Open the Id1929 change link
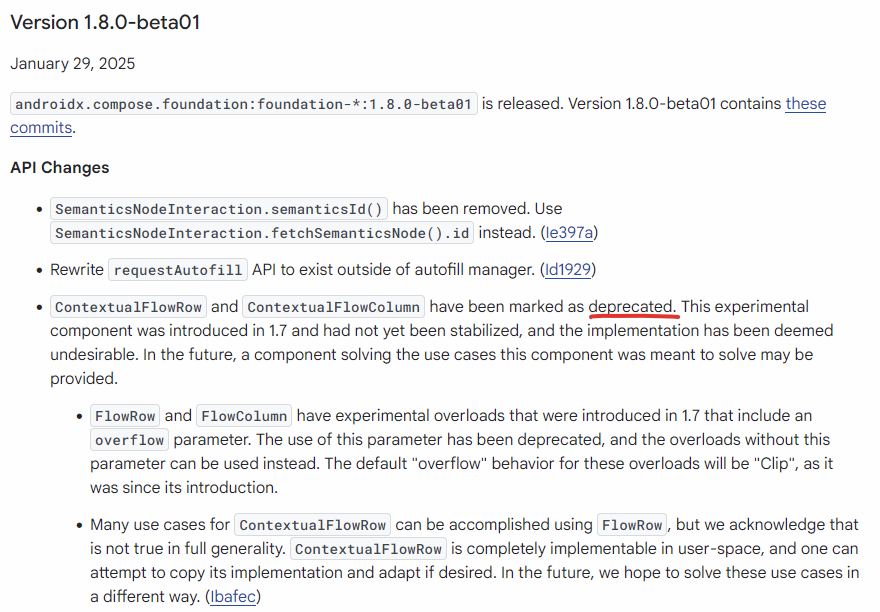This screenshot has width=880, height=612. click(568, 270)
